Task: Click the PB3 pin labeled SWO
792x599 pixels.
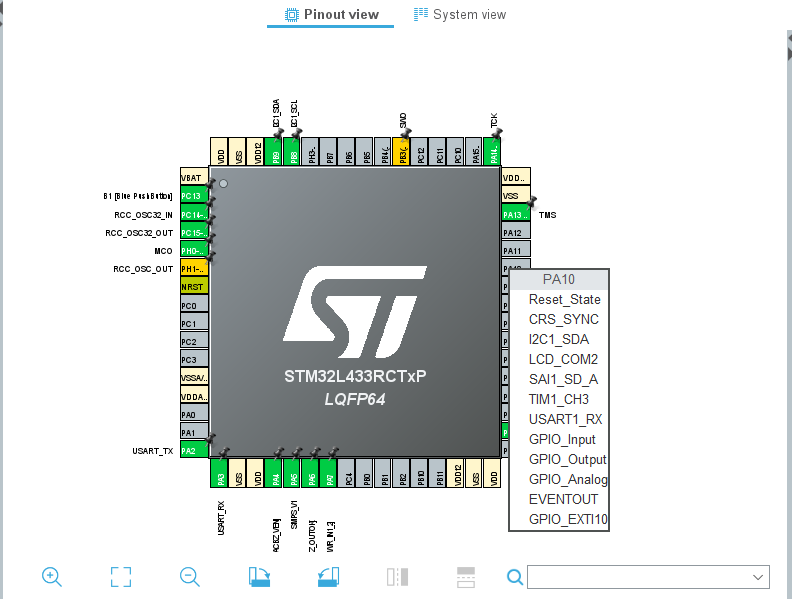Action: pos(401,151)
